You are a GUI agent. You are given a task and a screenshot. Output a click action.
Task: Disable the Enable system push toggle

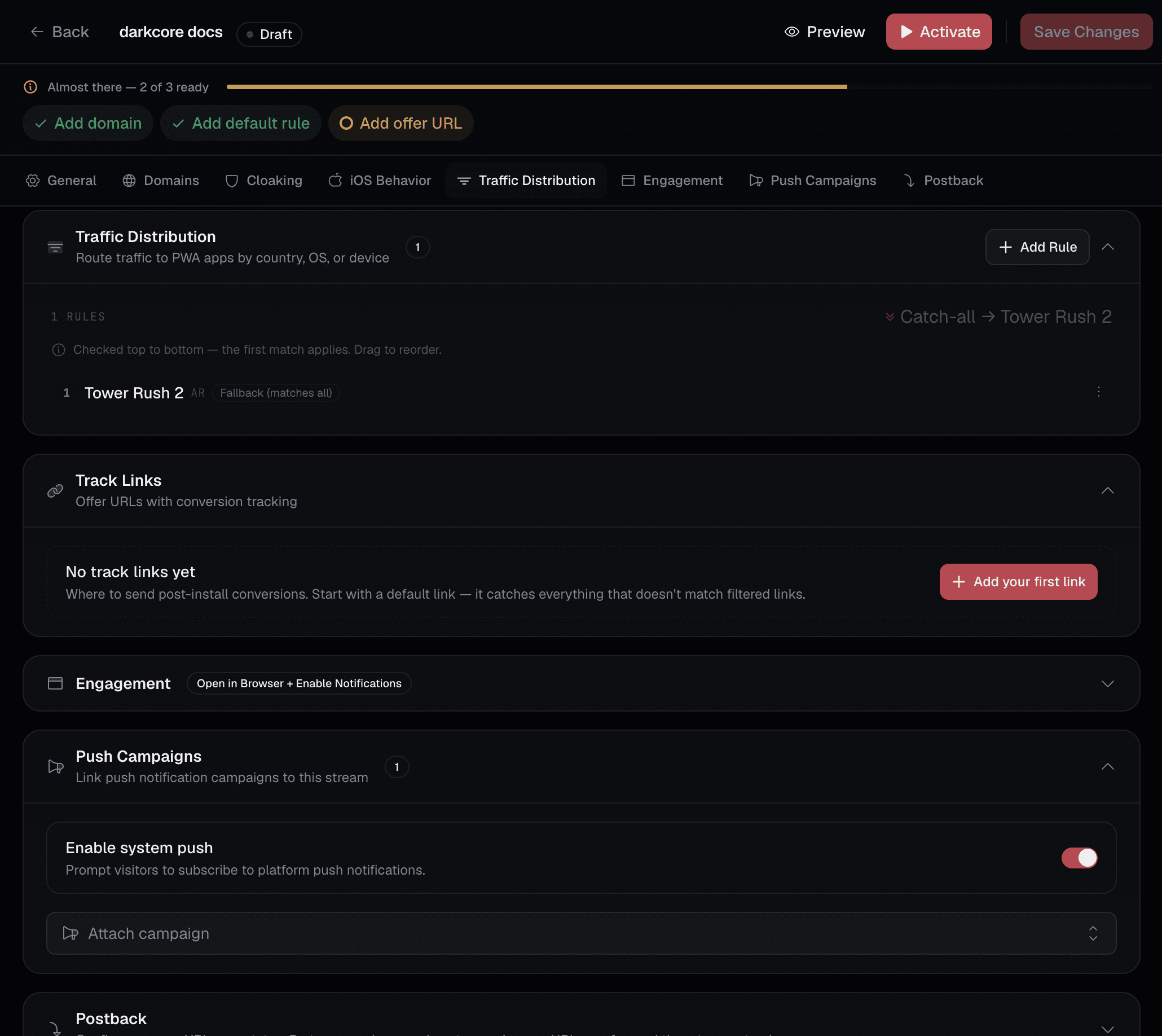pos(1079,857)
